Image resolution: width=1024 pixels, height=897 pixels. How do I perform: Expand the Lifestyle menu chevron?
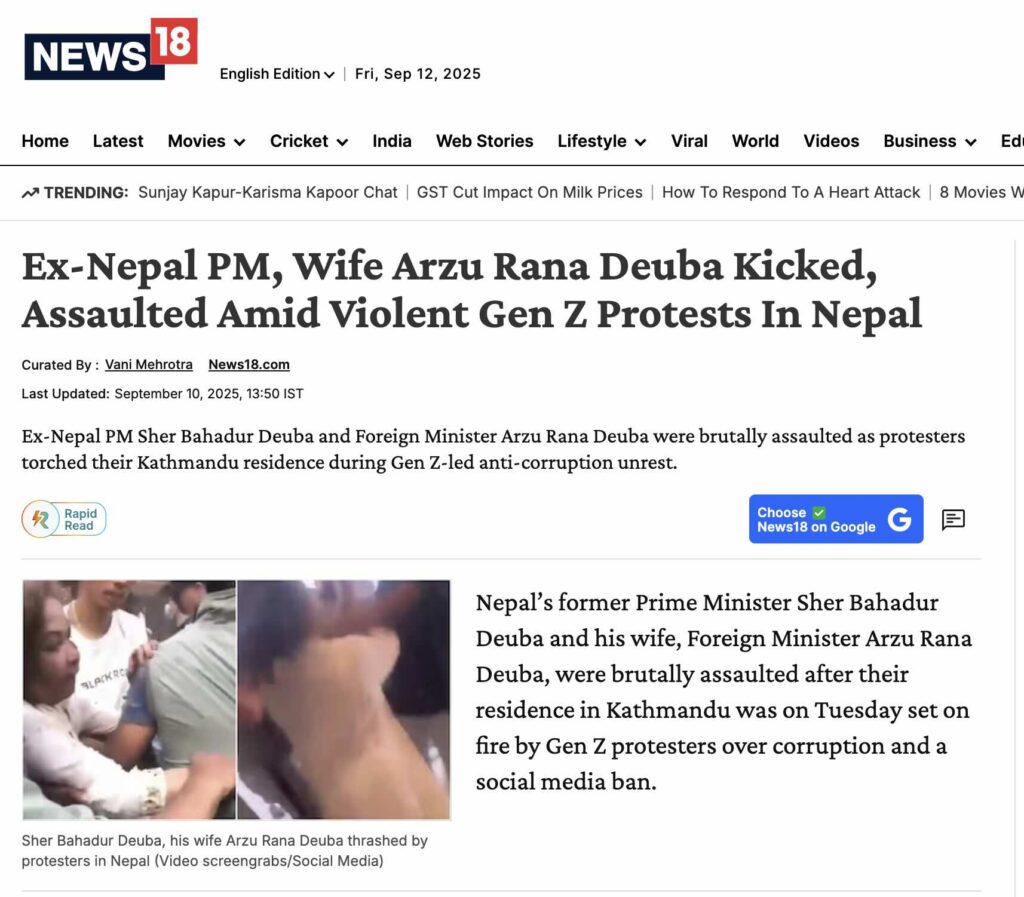641,142
